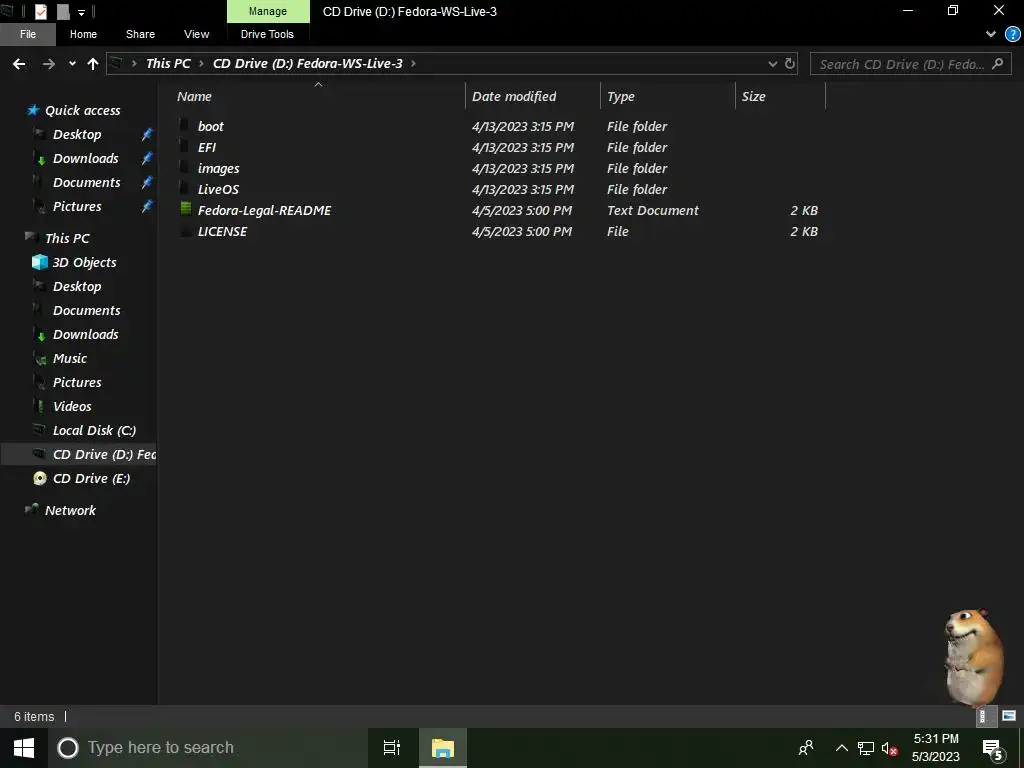The image size is (1024, 768).
Task: Expand the ribbon with the chevron
Action: [991, 34]
